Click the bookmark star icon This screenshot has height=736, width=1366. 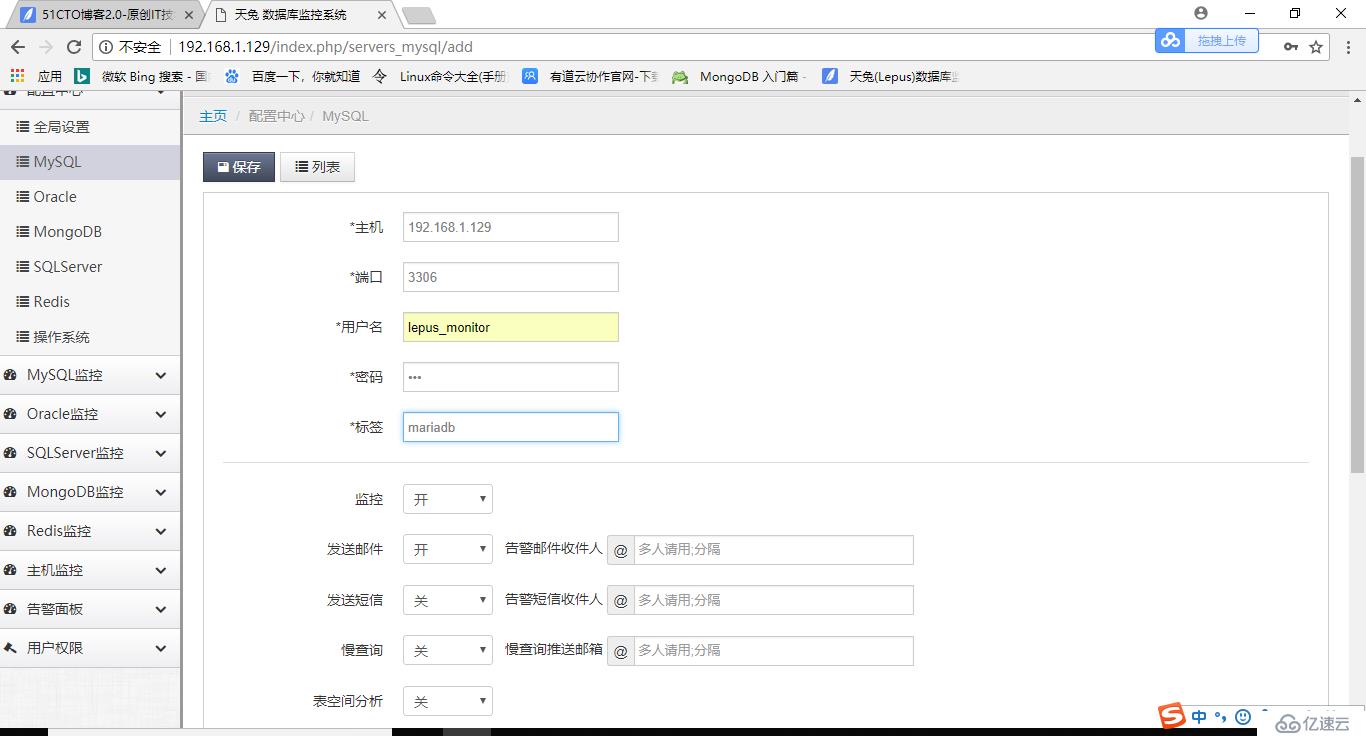[1316, 47]
